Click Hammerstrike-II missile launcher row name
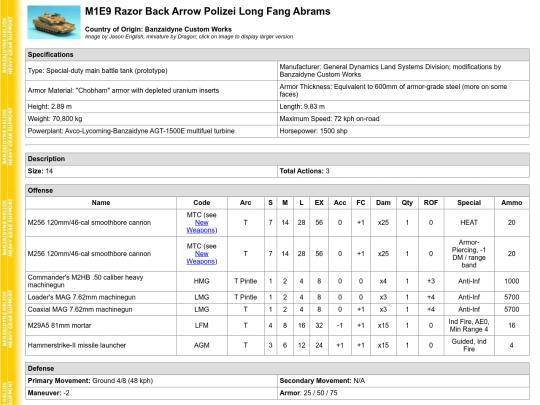The height and width of the screenshot is (405, 540). click(101, 345)
